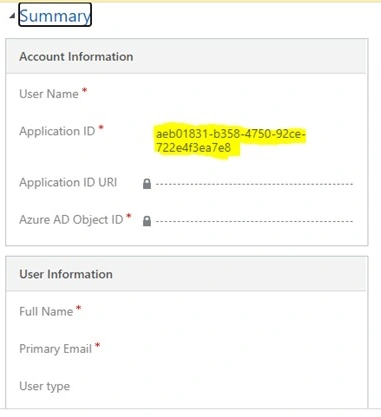Image resolution: width=381 pixels, height=417 pixels.
Task: Select the Application ID value aeb01831-b358-4750-92ce-722e4f3ea7e8
Action: 230,141
